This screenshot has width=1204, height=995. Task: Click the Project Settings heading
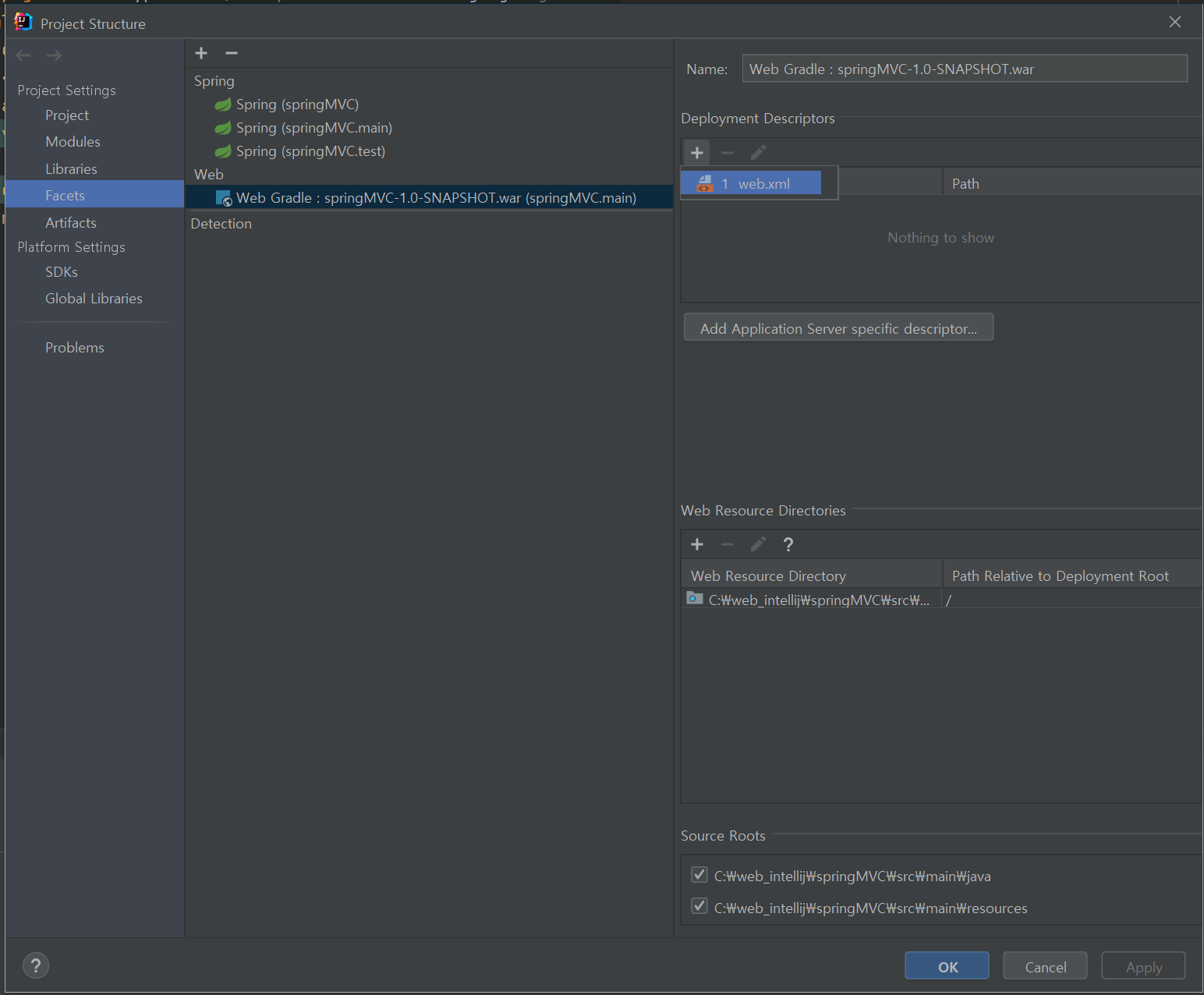point(67,90)
